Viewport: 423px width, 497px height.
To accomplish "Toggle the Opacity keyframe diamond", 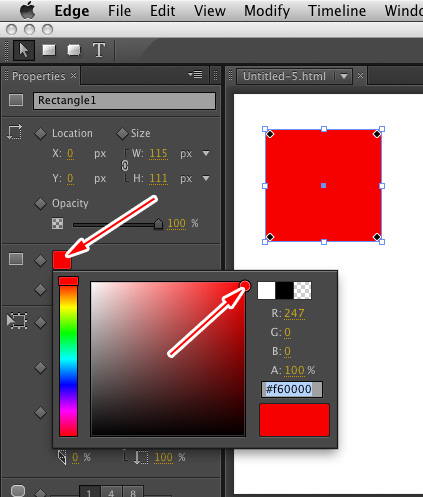I will coord(40,204).
